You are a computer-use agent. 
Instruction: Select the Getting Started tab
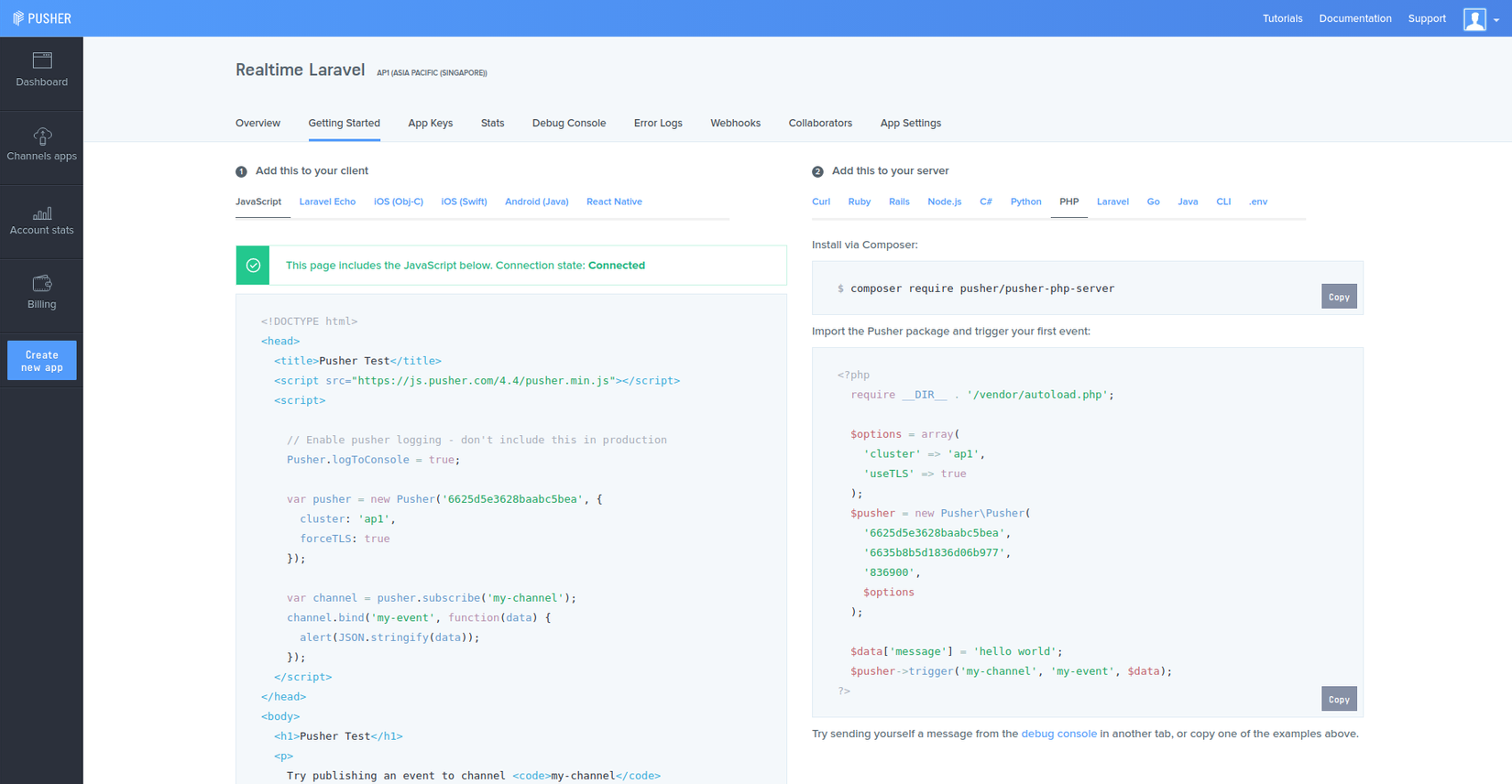(x=345, y=123)
